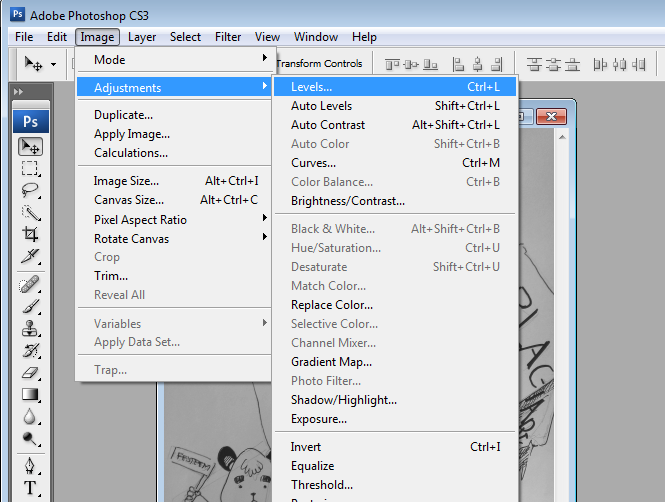Click Align Horizontal Centers icon

478,64
